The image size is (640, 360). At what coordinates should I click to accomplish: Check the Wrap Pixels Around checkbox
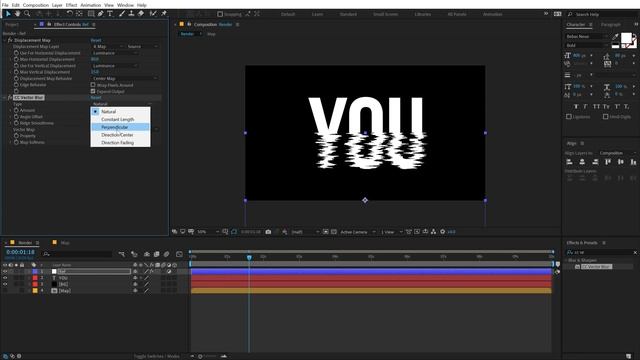(x=93, y=85)
